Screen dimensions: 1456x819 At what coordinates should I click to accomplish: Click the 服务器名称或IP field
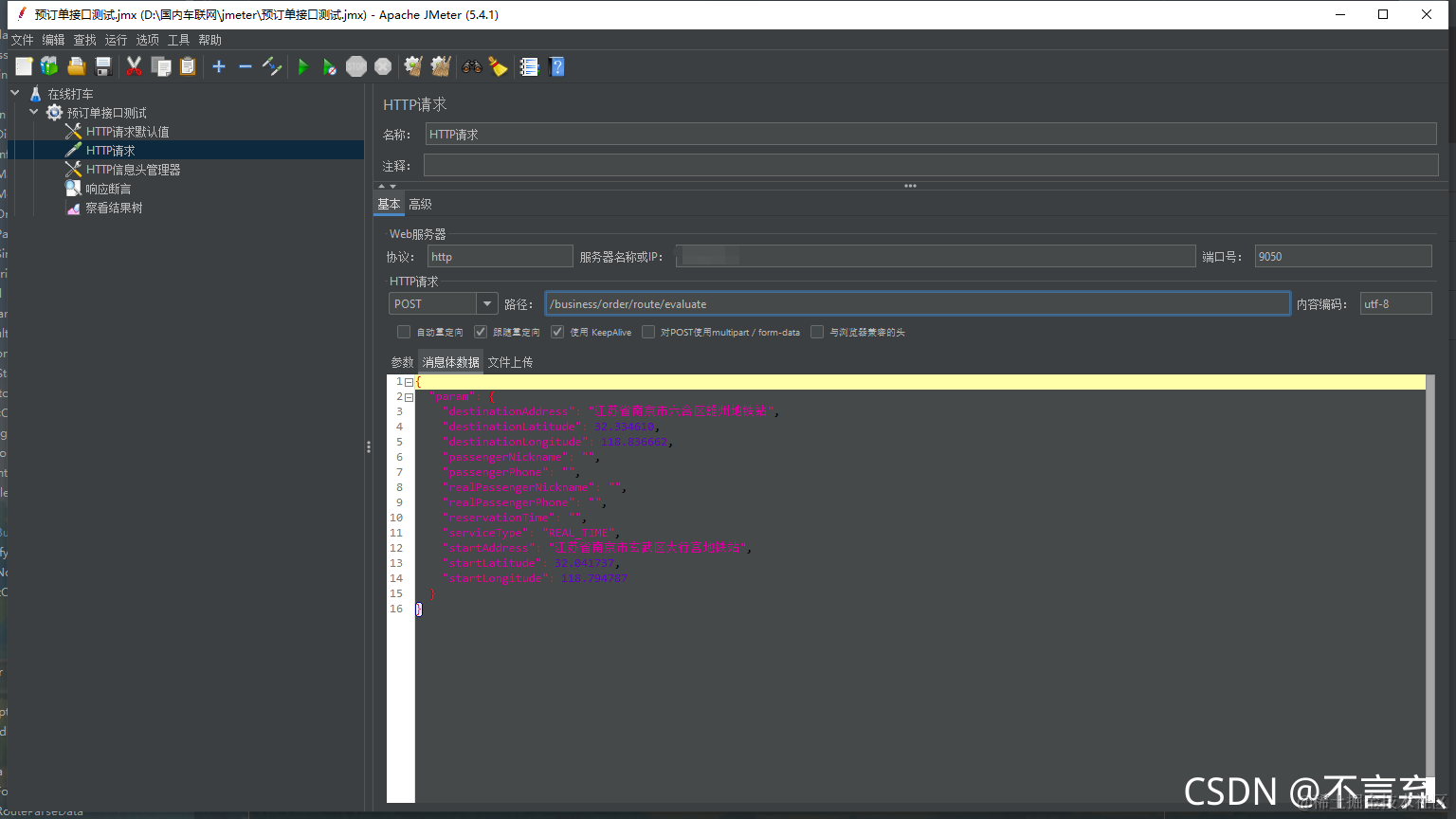tap(935, 256)
